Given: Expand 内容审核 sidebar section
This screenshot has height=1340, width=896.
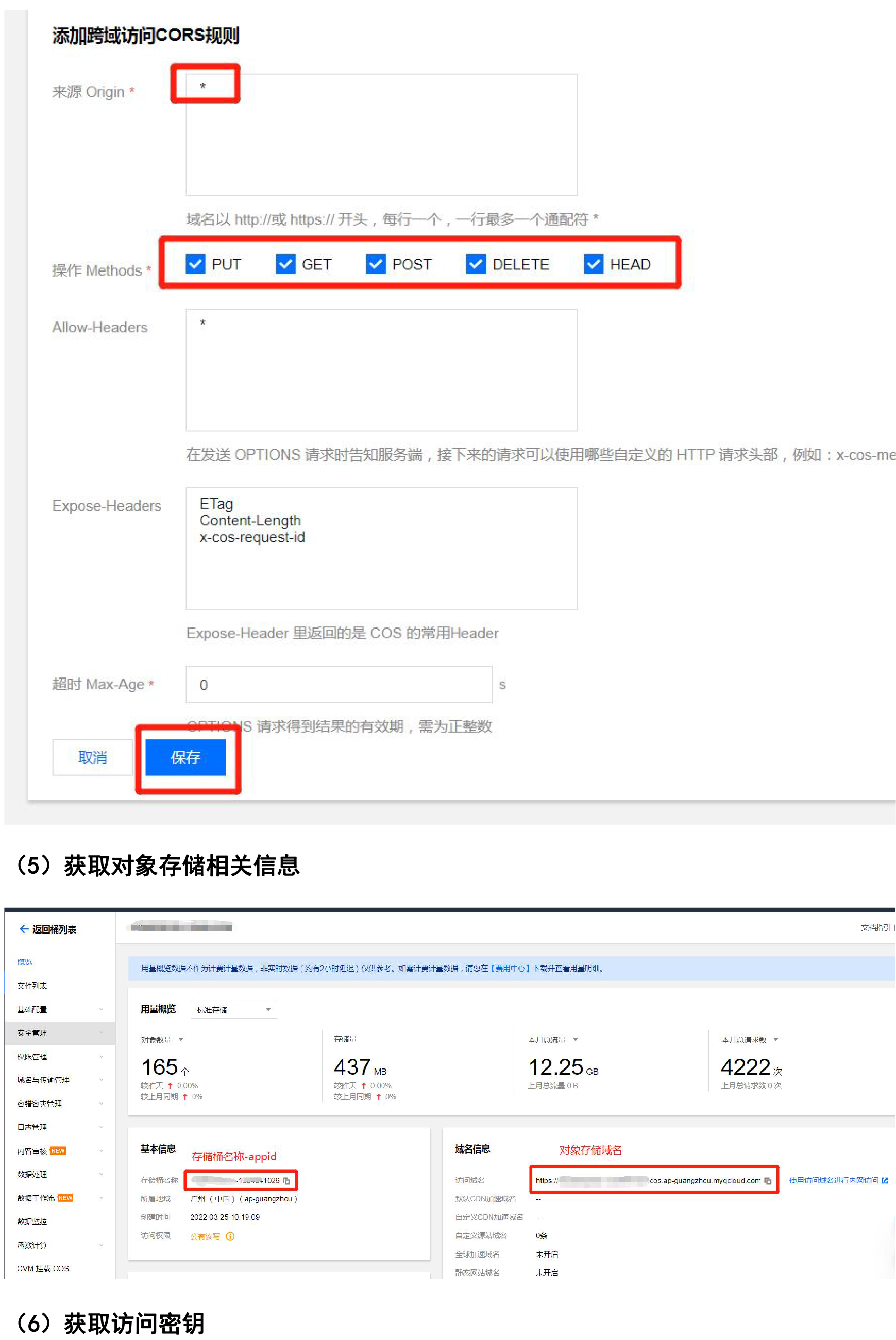Looking at the screenshot, I should point(60,1151).
